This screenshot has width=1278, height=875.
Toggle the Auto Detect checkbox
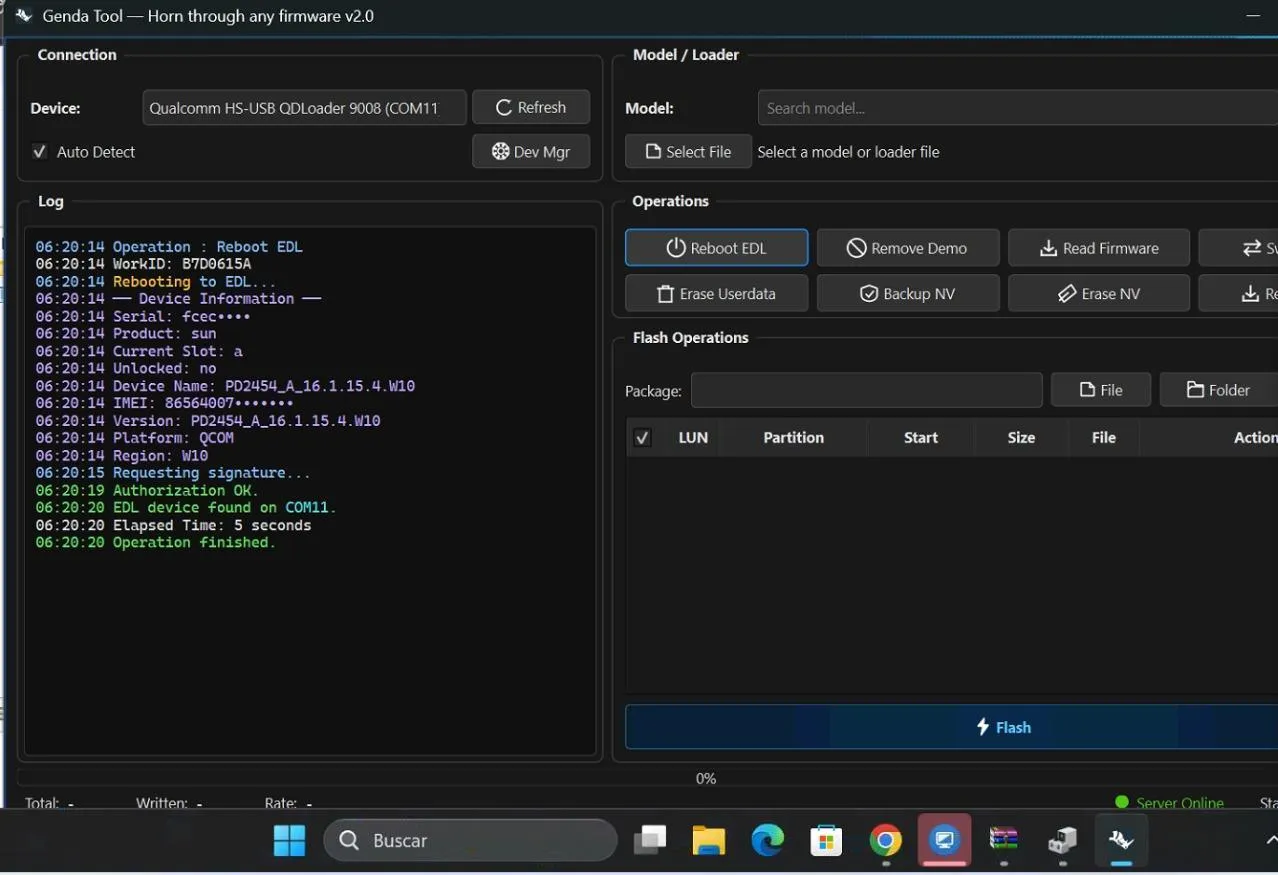pyautogui.click(x=40, y=152)
